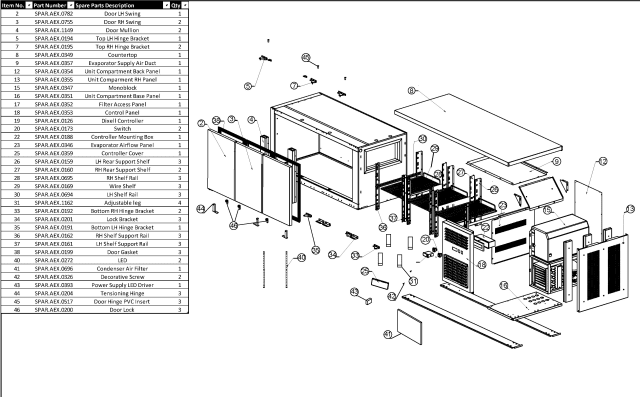Click callout bubble 9 in the diagram
640x397 pixels.
click(557, 162)
